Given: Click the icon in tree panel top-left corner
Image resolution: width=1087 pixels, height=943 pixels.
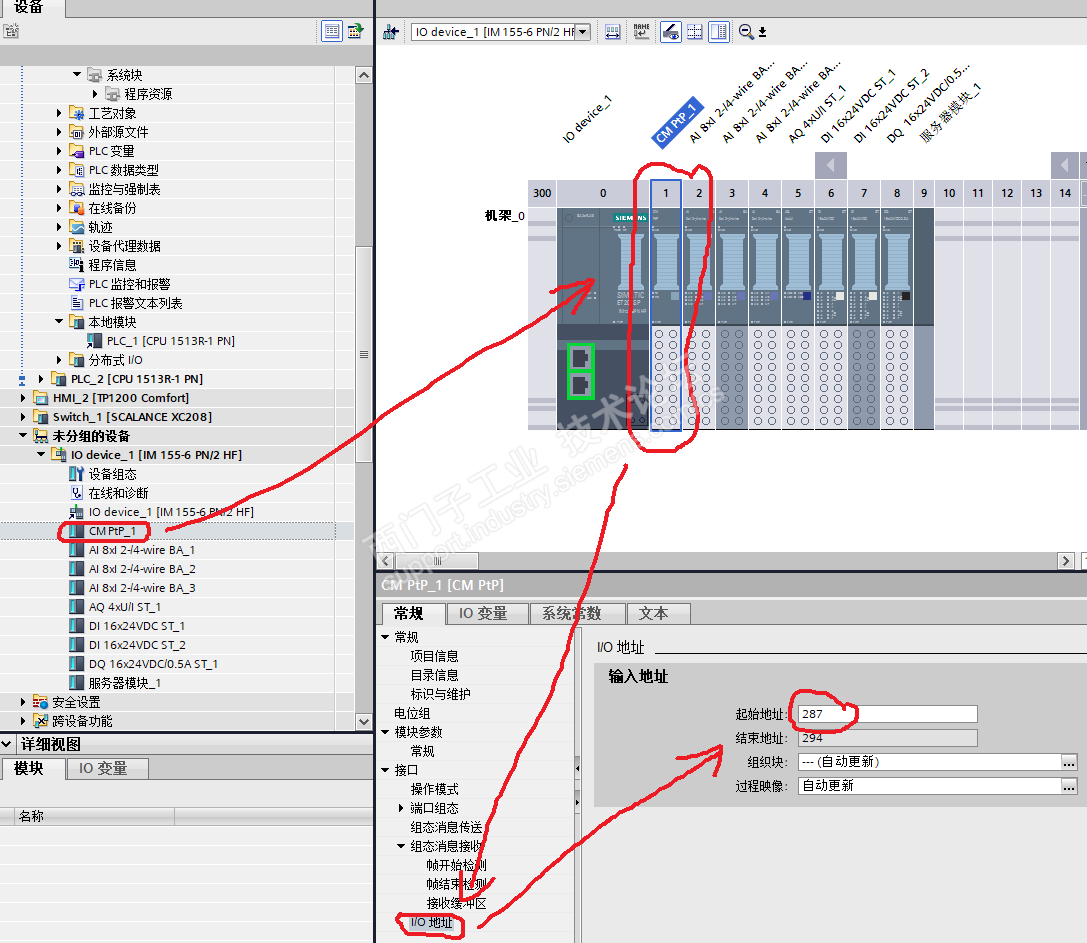Looking at the screenshot, I should click(10, 31).
